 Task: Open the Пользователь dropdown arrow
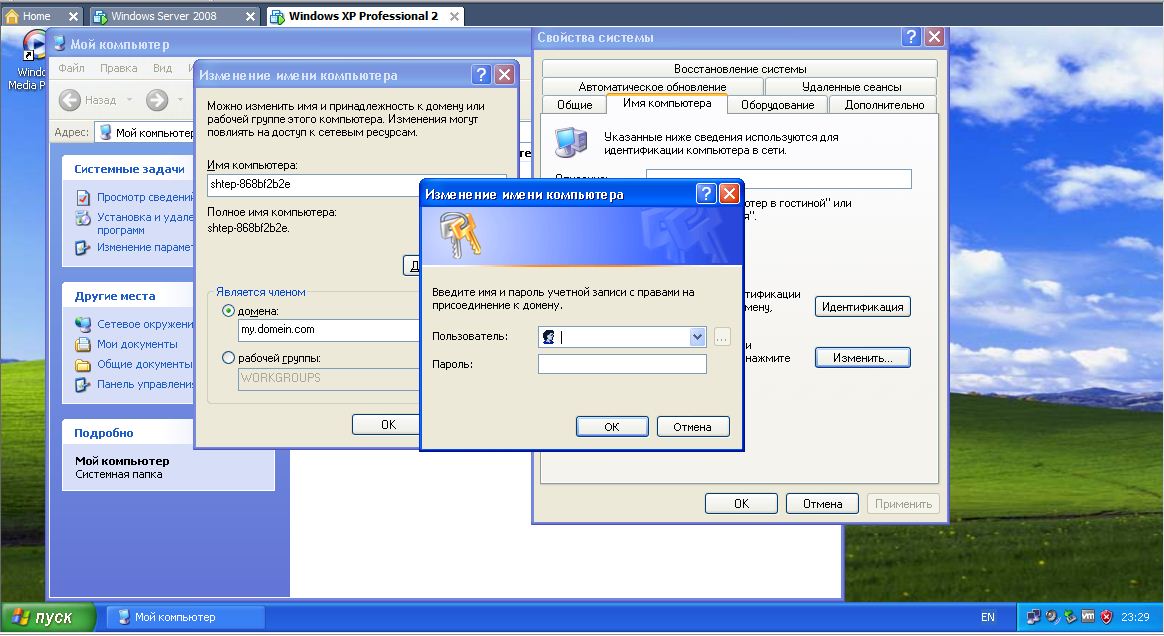697,337
